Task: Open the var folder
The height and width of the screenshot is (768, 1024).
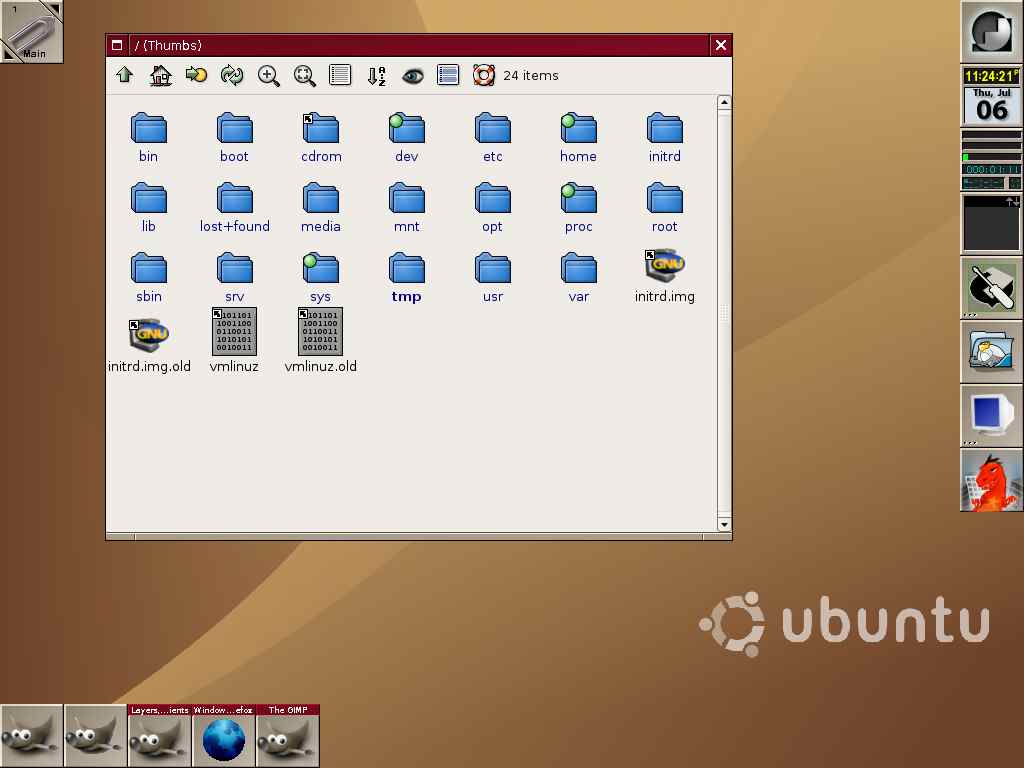Action: click(x=578, y=278)
